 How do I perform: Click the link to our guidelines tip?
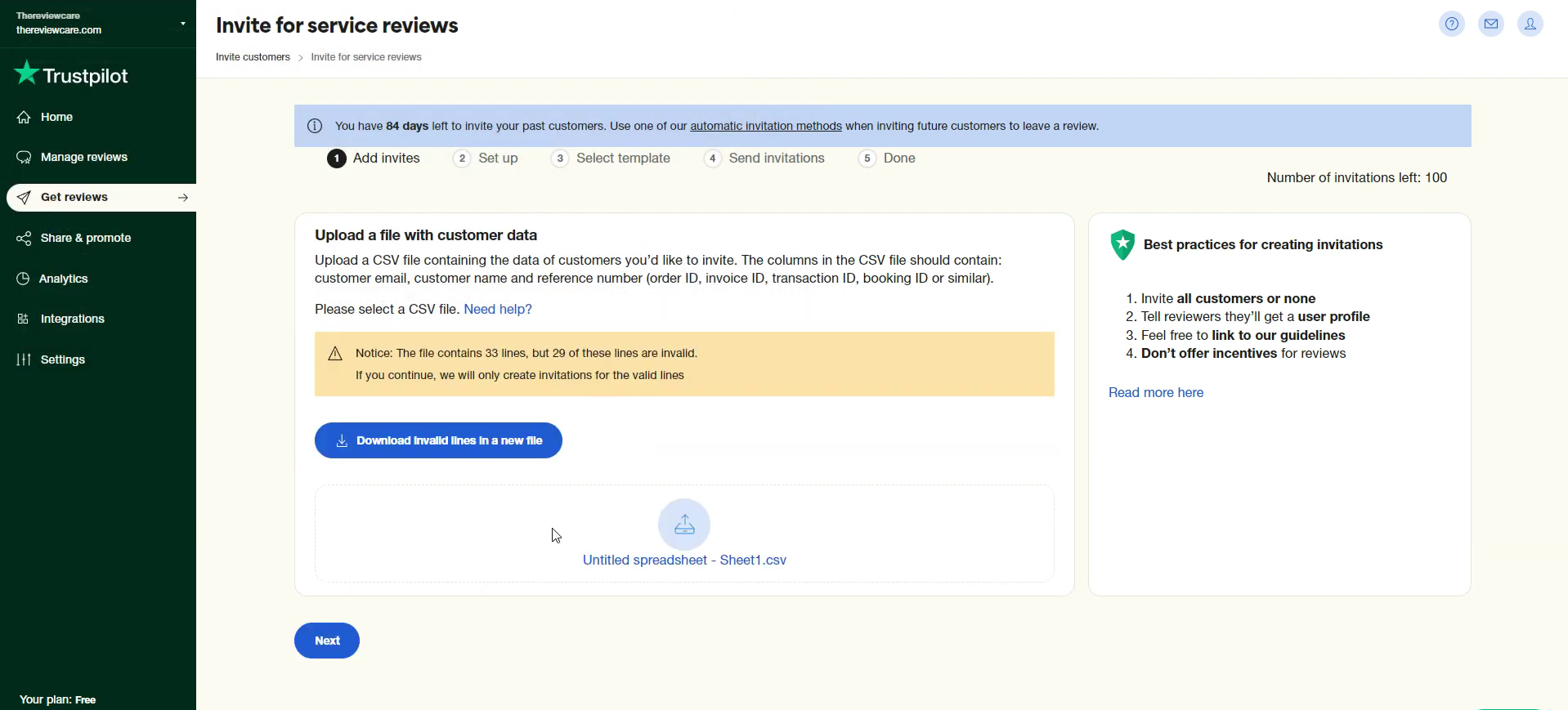tap(1243, 335)
